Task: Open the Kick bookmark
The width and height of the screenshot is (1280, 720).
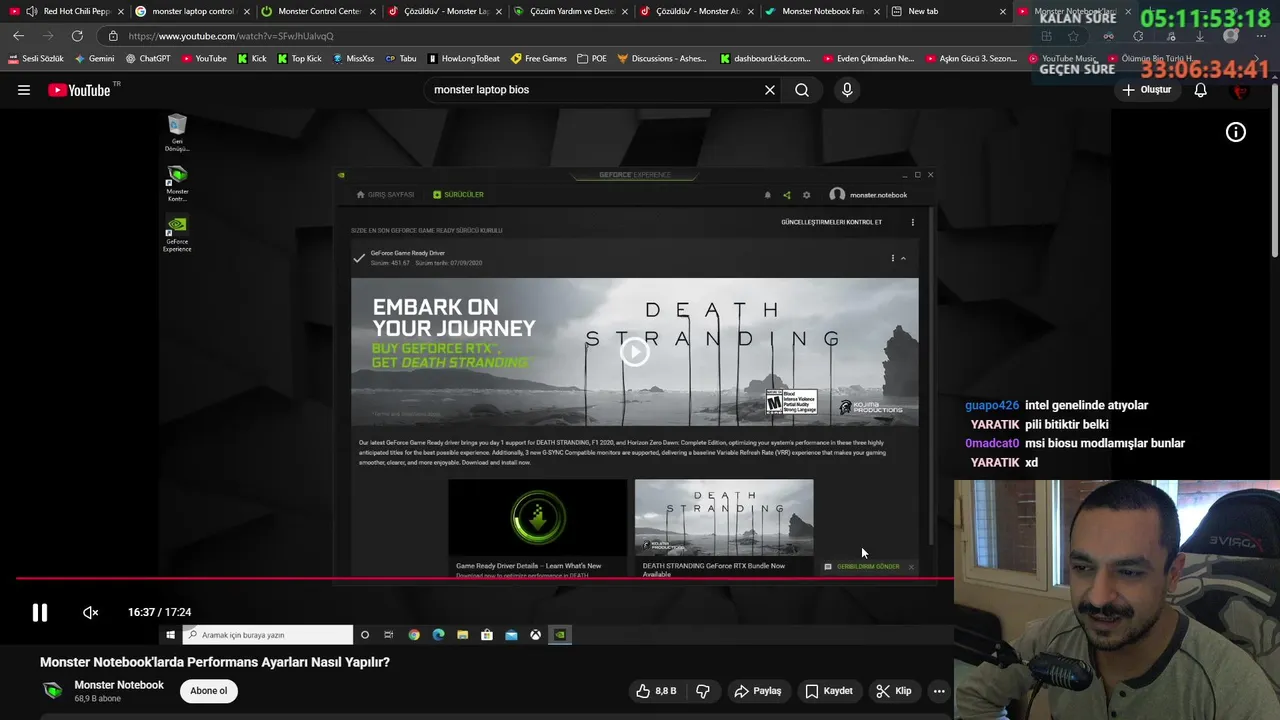Action: (252, 59)
